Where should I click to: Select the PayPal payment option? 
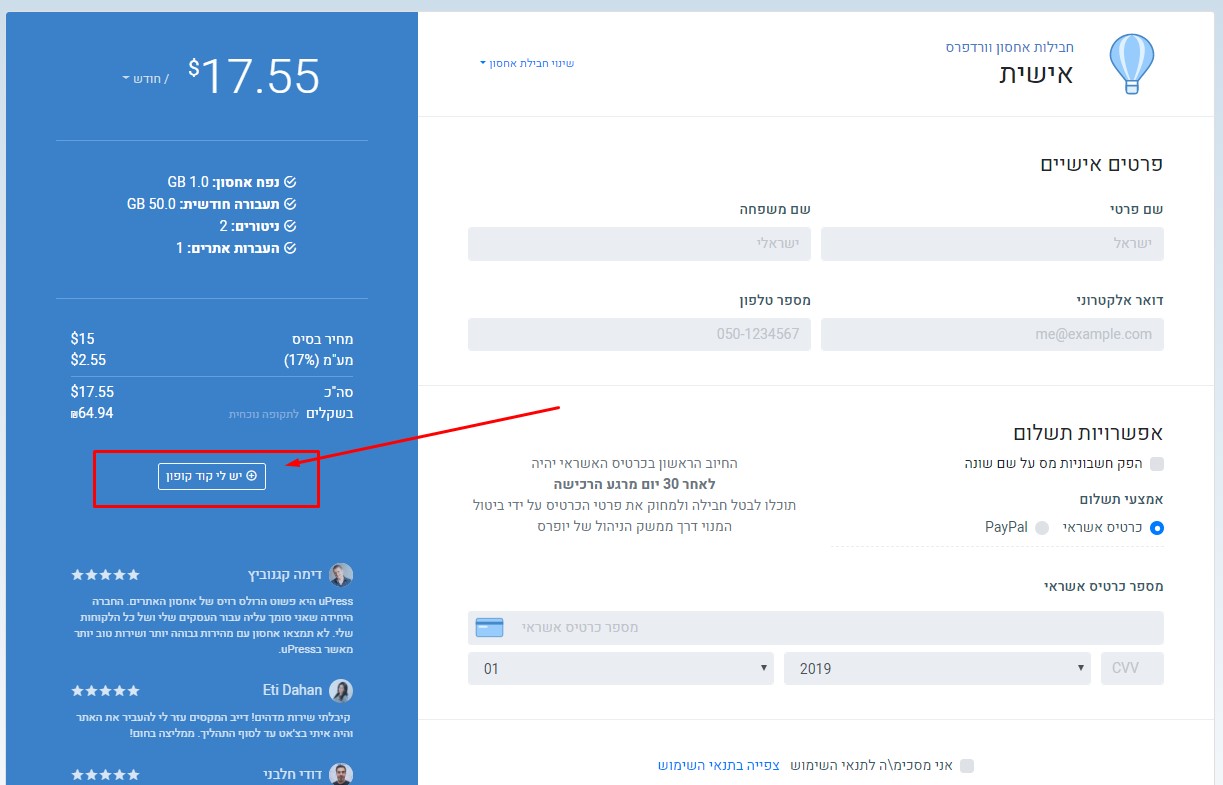(1042, 528)
